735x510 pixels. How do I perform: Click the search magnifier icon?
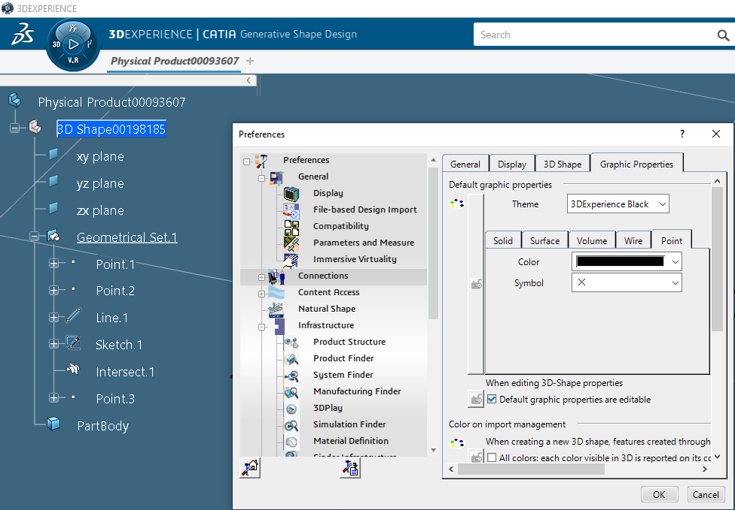pyautogui.click(x=723, y=35)
